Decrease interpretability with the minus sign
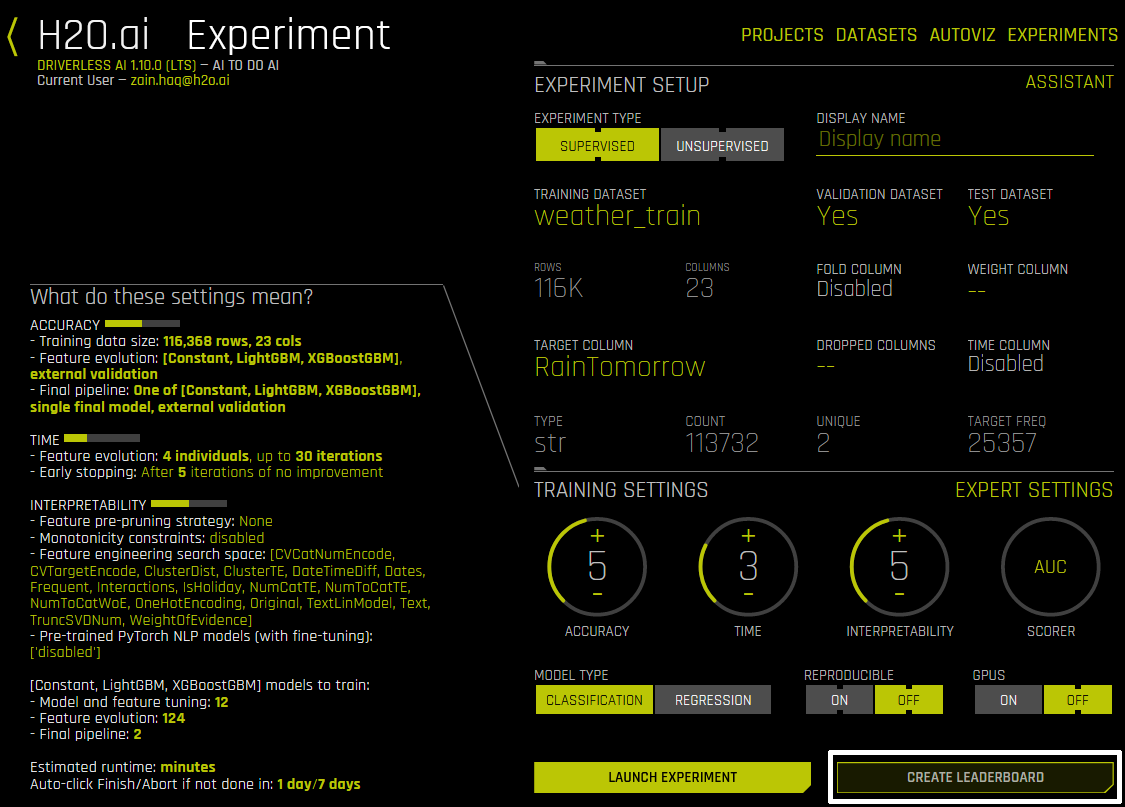1125x807 pixels. tap(899, 595)
